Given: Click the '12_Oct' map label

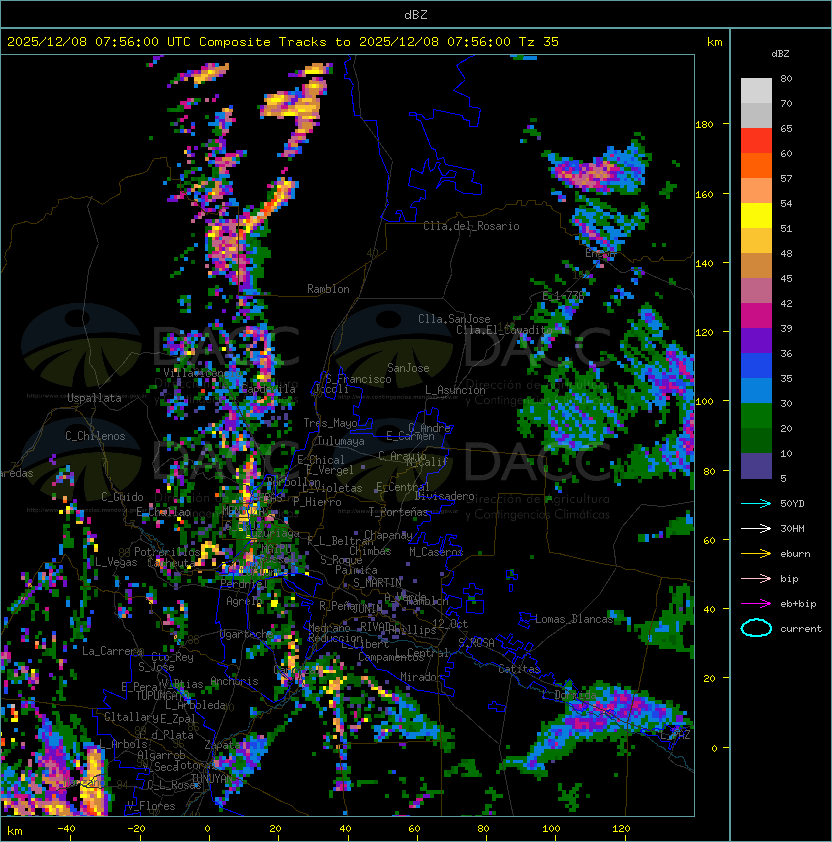Looking at the screenshot, I should [x=450, y=624].
